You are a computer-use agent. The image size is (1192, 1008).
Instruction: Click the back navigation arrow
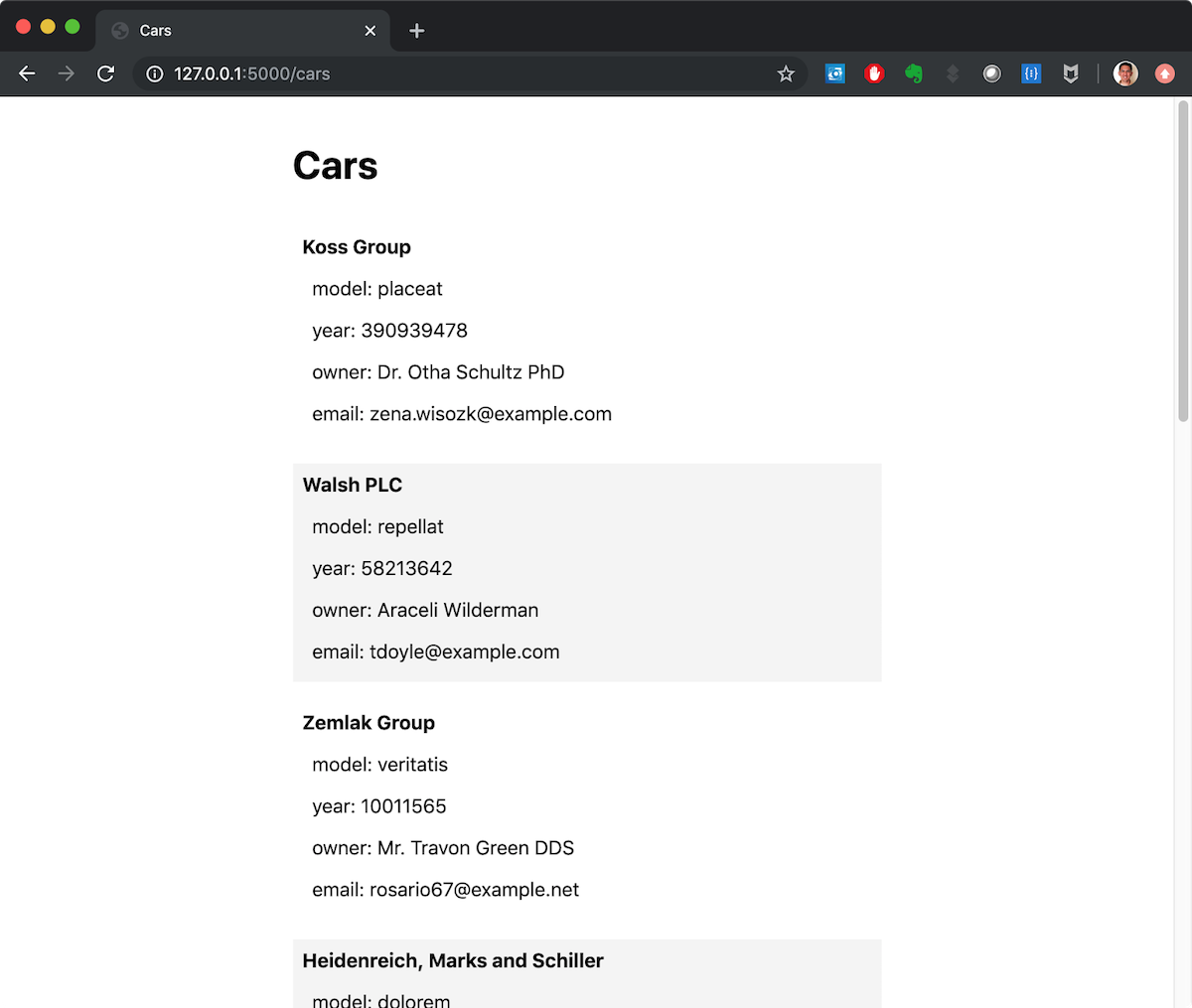tap(27, 73)
